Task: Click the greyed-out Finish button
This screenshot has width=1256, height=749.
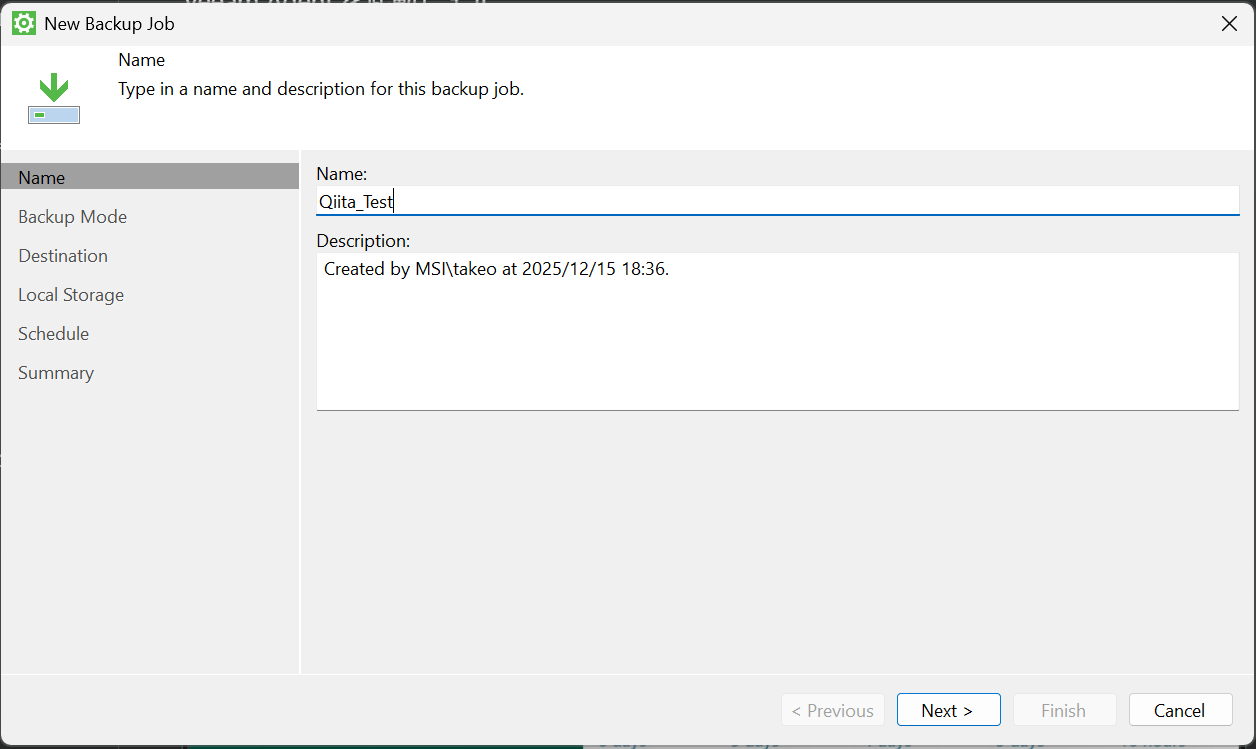Action: [1064, 710]
